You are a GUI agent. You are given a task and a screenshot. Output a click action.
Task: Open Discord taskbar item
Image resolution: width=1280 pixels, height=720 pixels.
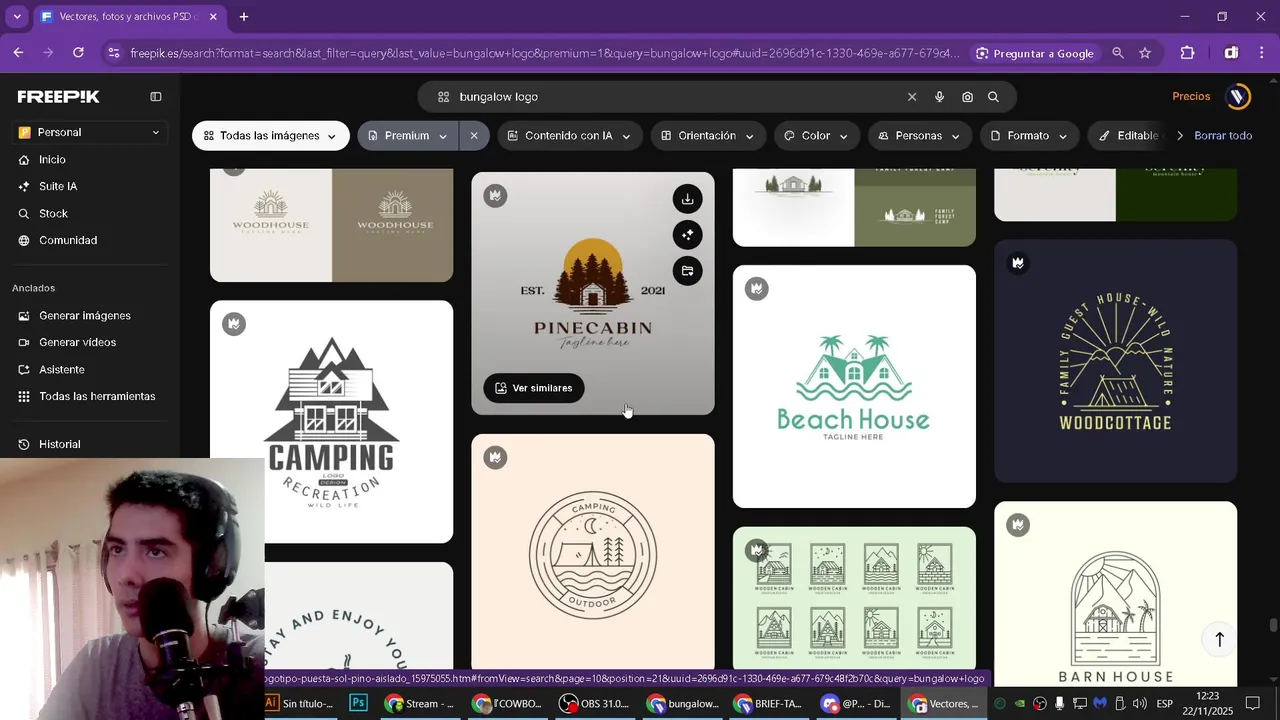tap(856, 703)
